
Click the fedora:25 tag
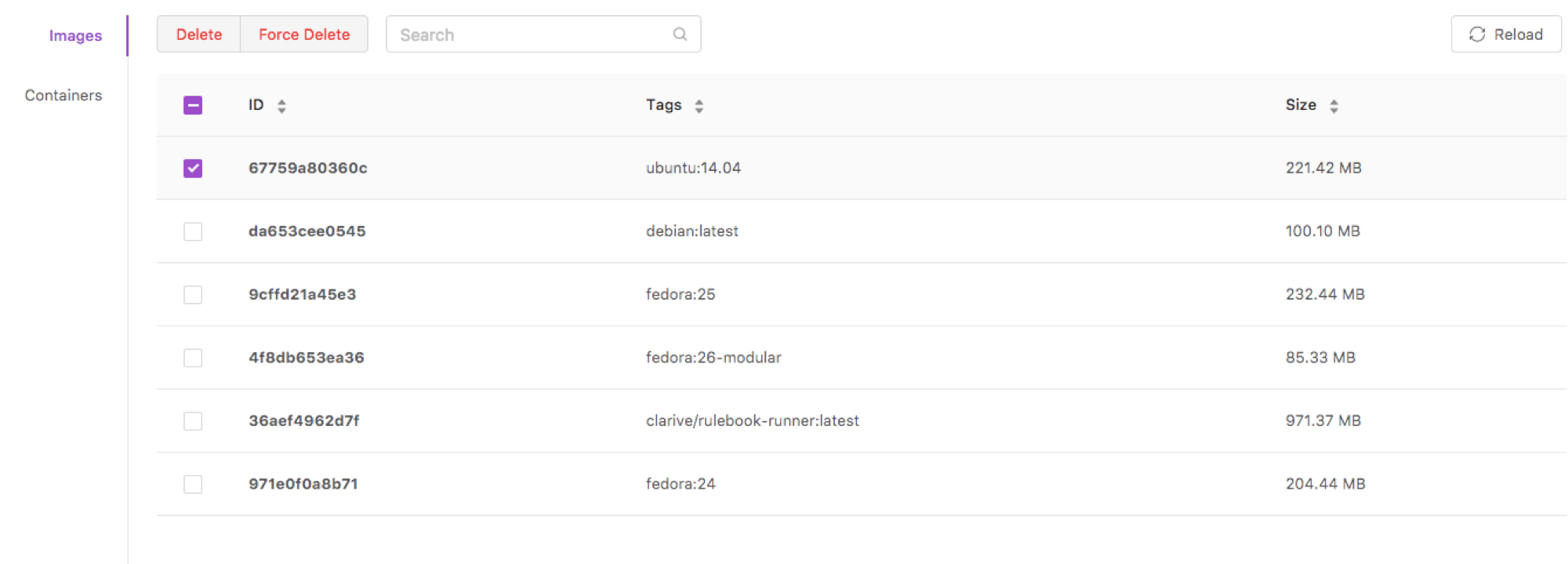tap(681, 294)
